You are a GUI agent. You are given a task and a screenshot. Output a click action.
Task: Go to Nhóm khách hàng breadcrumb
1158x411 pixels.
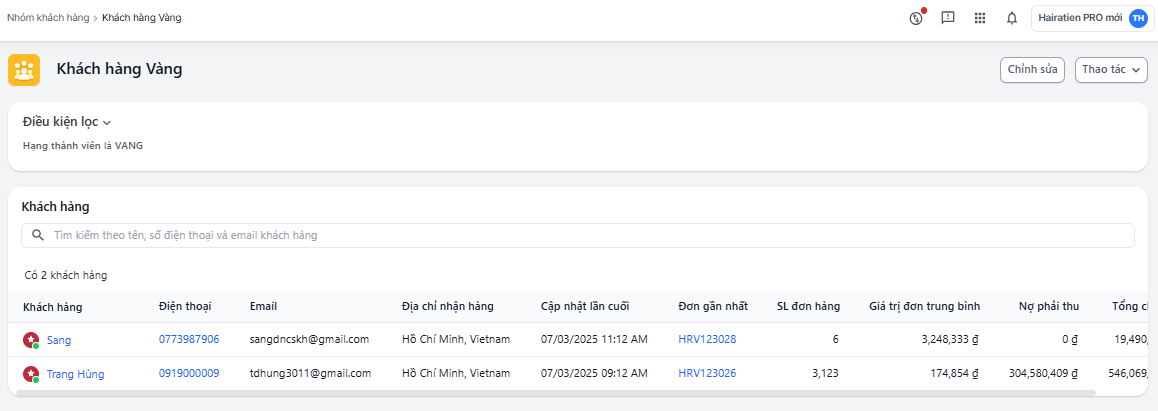[48, 18]
